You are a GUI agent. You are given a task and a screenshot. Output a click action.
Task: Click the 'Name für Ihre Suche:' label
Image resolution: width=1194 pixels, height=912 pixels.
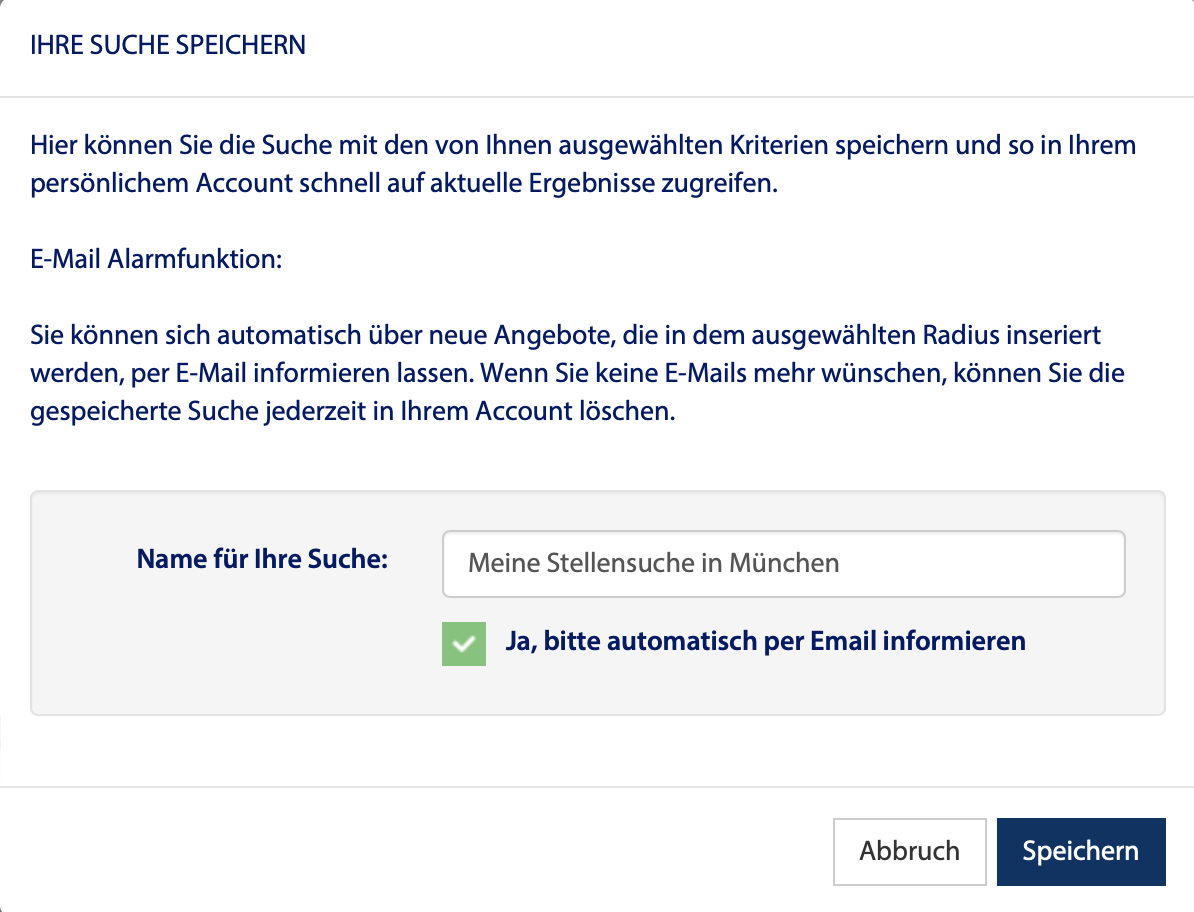[263, 559]
